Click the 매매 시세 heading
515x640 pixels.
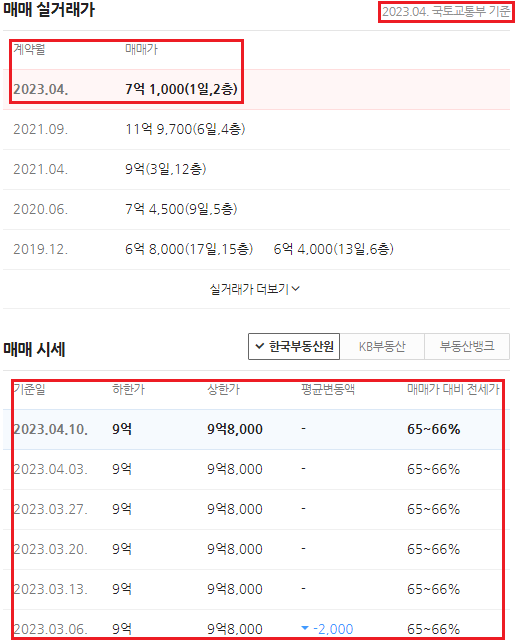(34, 349)
